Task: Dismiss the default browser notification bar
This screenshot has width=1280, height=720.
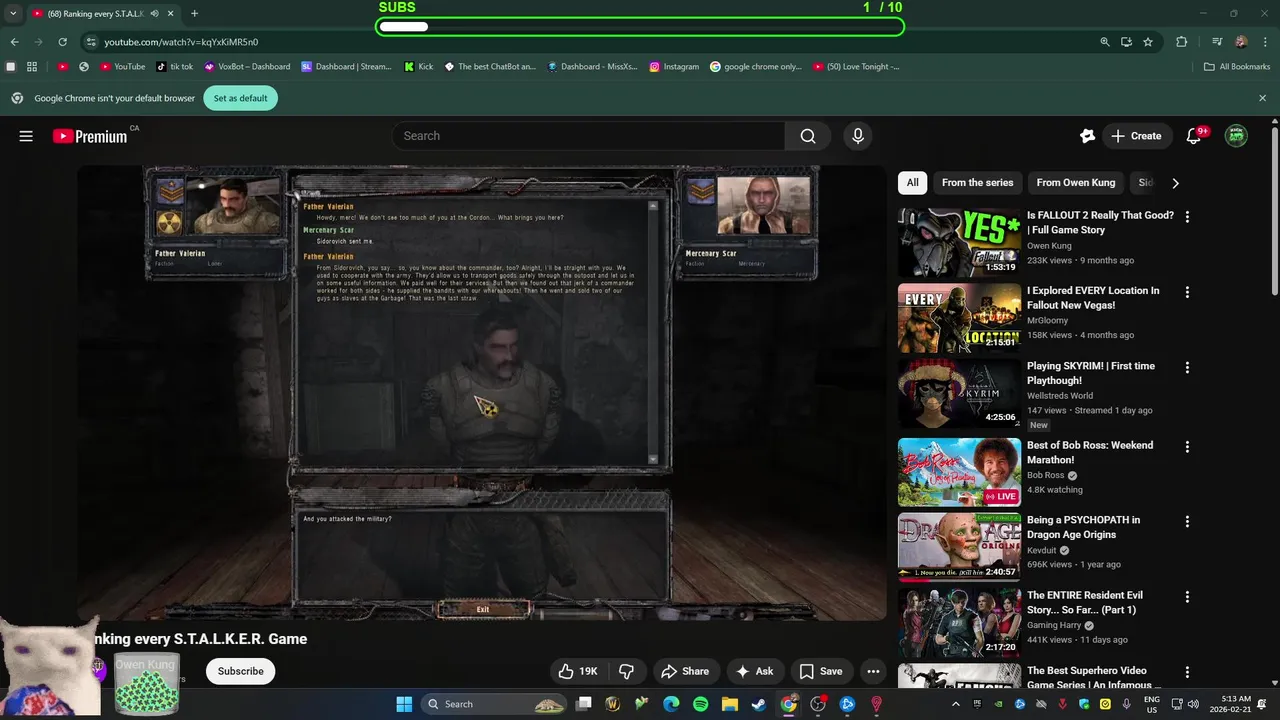Action: point(1262,98)
